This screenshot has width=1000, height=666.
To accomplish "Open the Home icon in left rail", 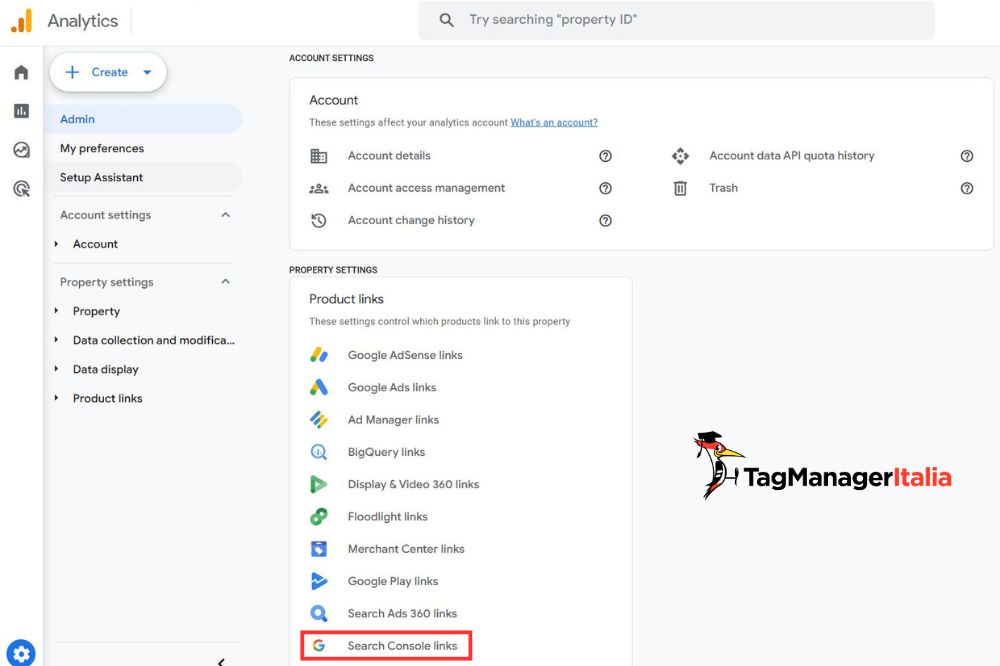I will point(21,73).
